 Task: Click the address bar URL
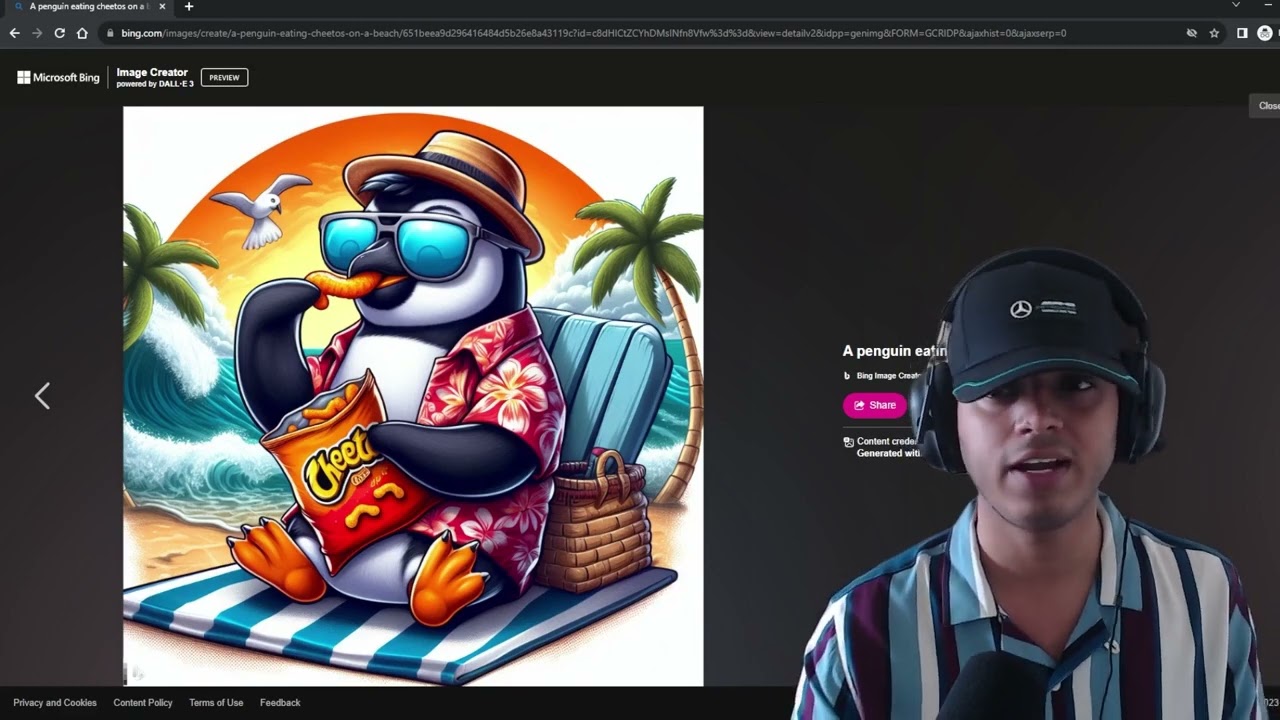coord(593,33)
